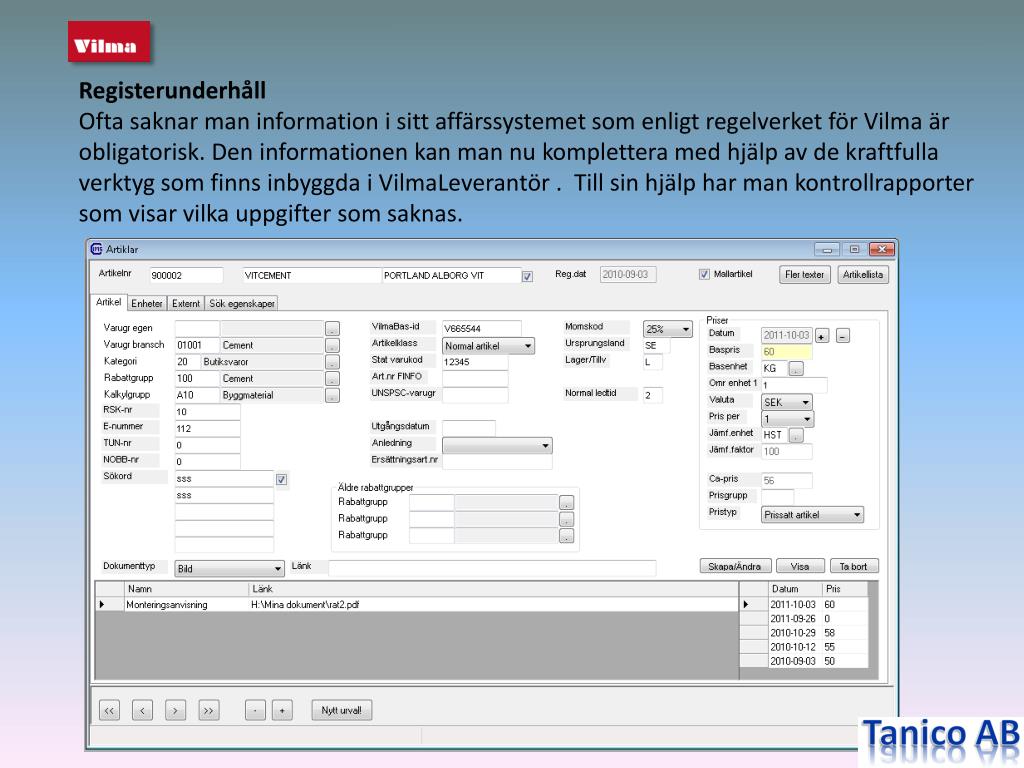Image resolution: width=1024 pixels, height=768 pixels.
Task: Switch to the Sök egenskaper tab
Action: click(242, 303)
